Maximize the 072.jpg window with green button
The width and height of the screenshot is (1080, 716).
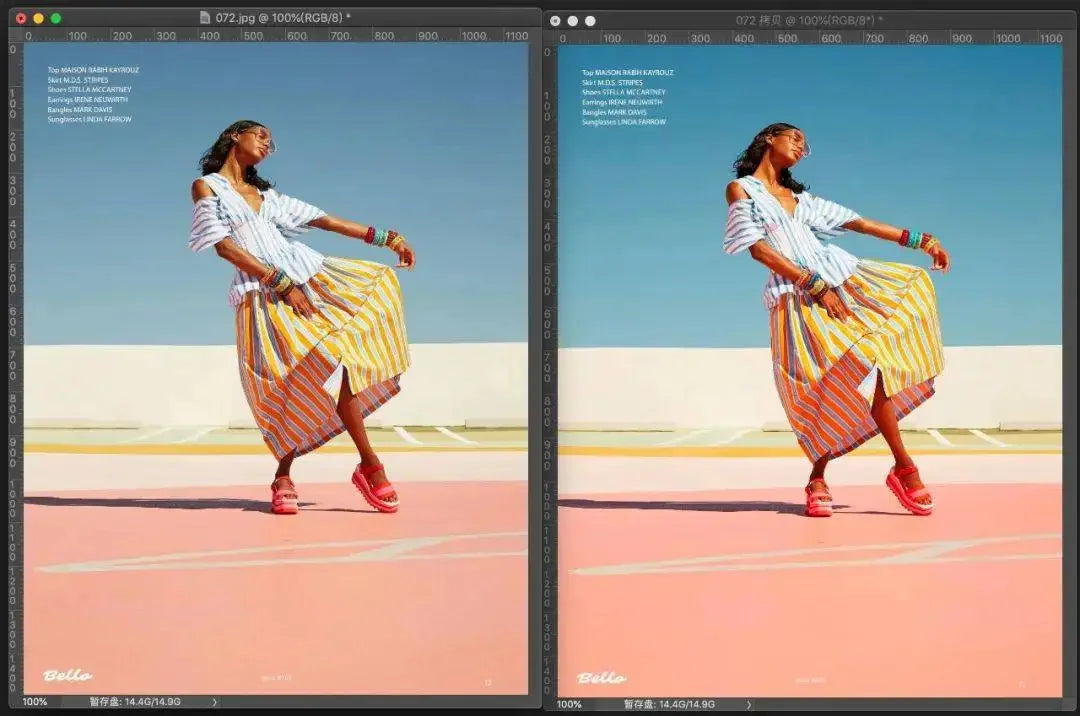[x=56, y=18]
